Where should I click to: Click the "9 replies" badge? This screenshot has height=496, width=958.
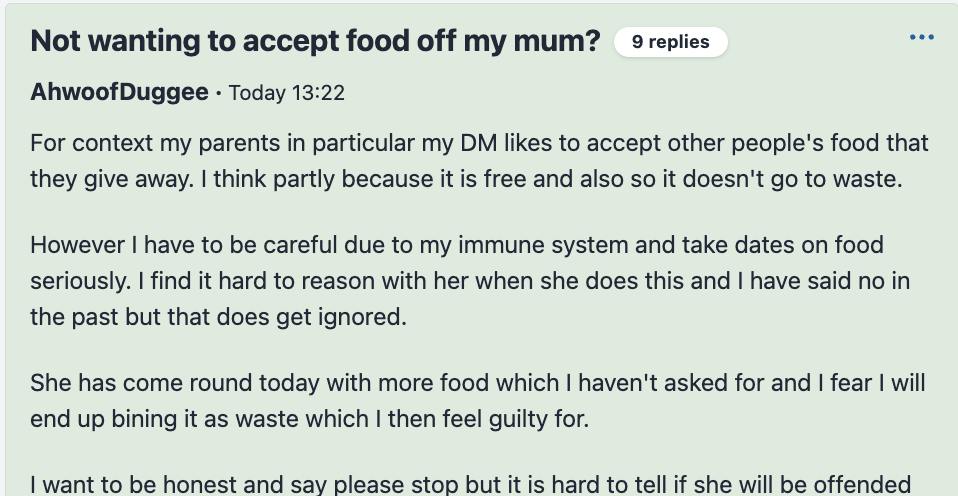[x=670, y=42]
